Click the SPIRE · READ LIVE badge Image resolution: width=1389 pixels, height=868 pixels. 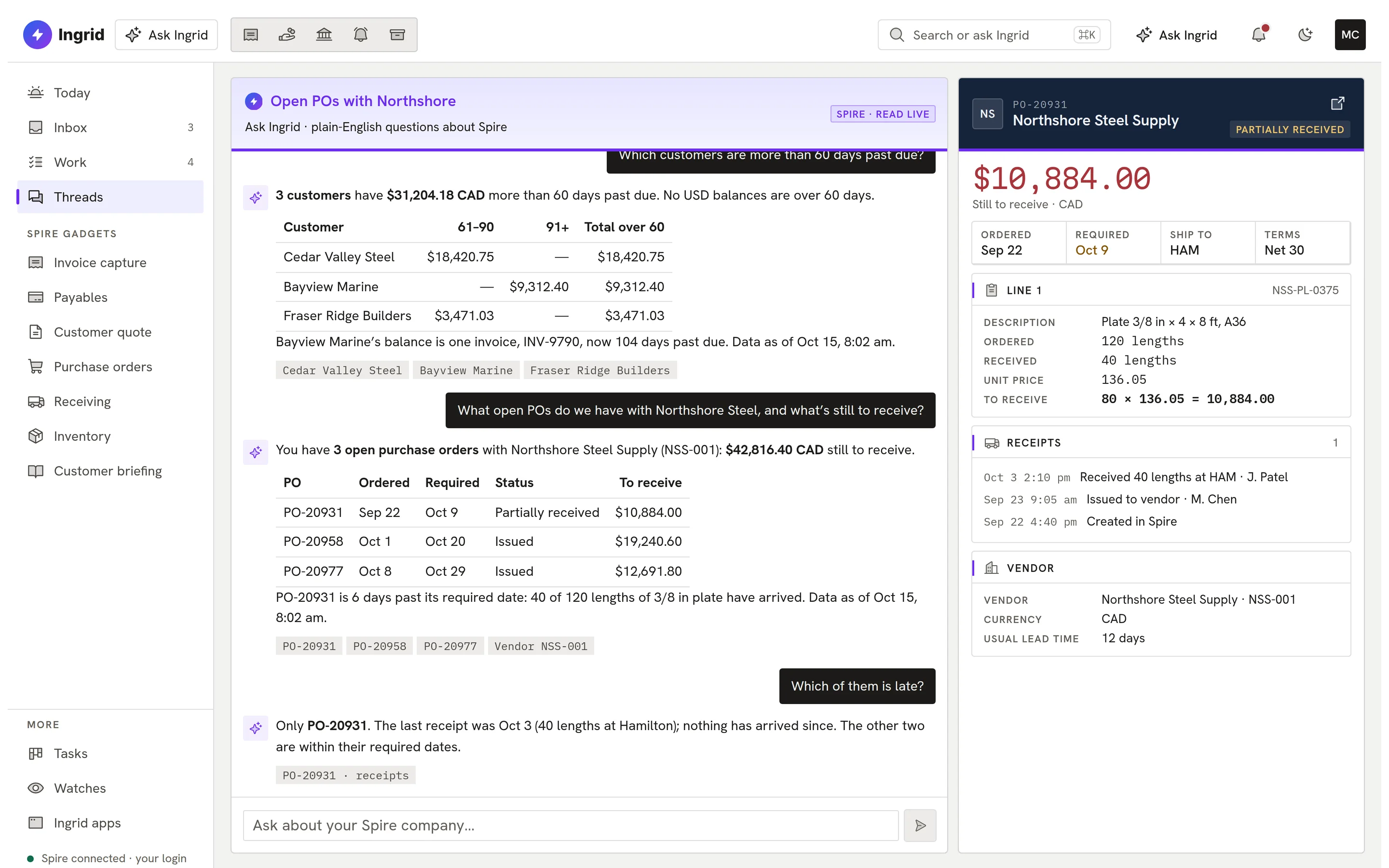point(882,114)
